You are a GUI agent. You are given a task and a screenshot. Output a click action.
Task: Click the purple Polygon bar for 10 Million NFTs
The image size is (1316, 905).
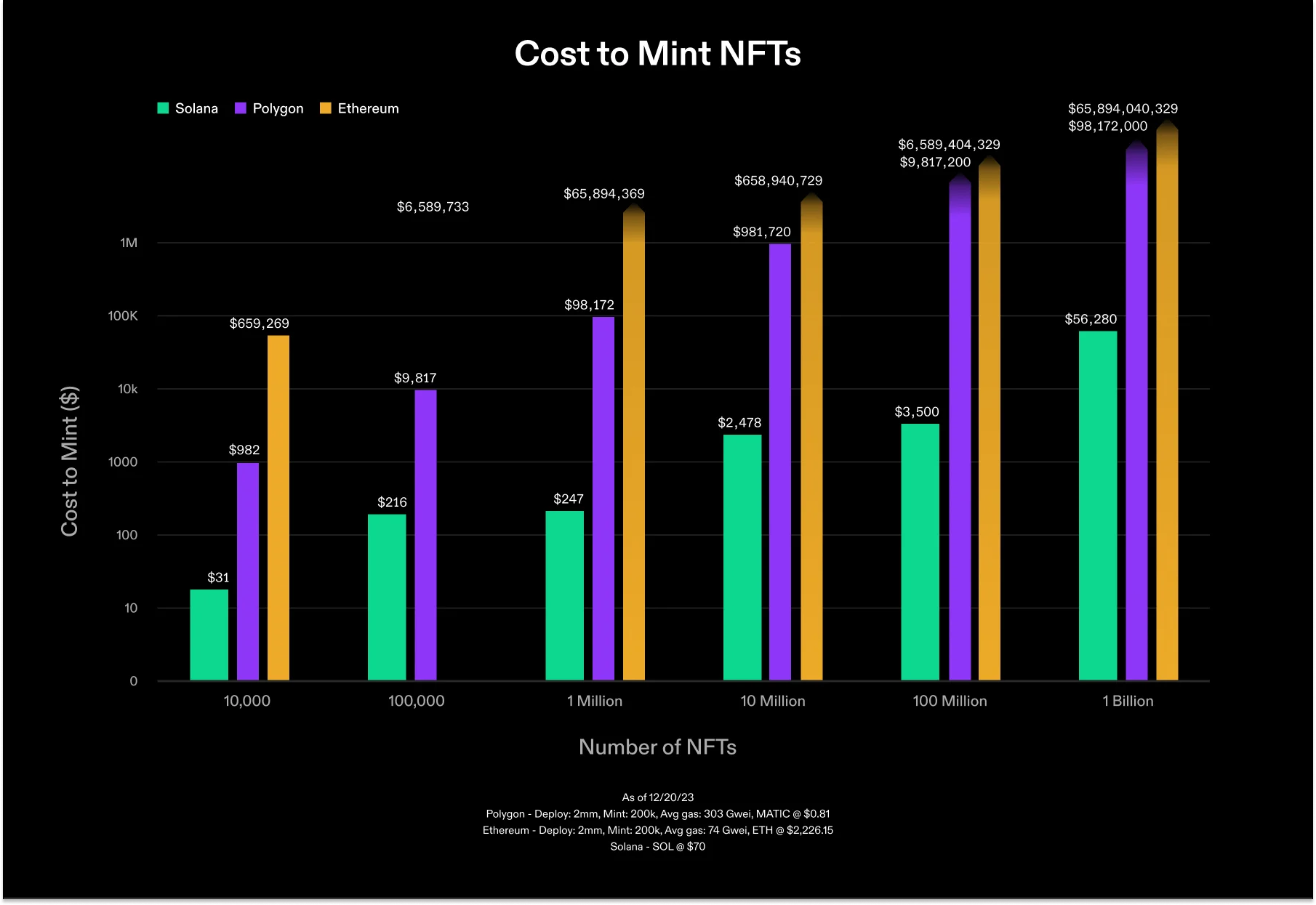(780, 462)
